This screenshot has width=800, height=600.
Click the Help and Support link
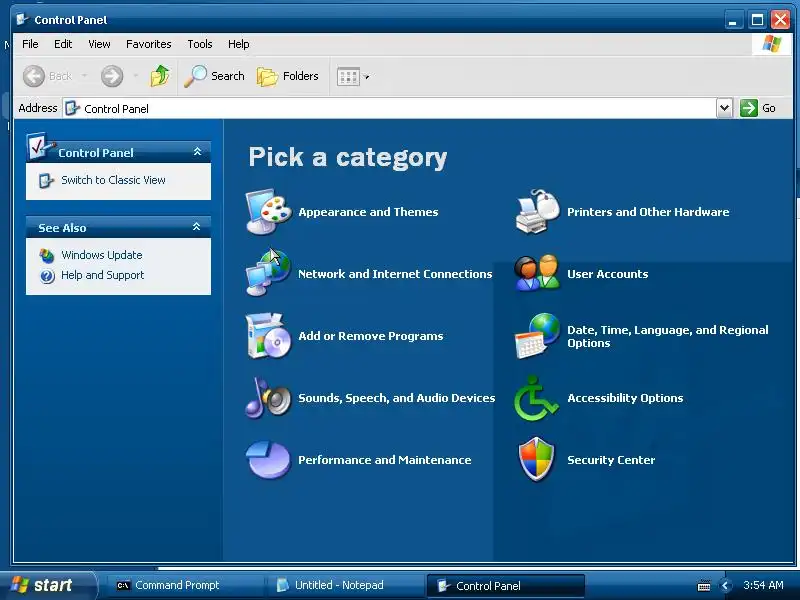coord(103,276)
